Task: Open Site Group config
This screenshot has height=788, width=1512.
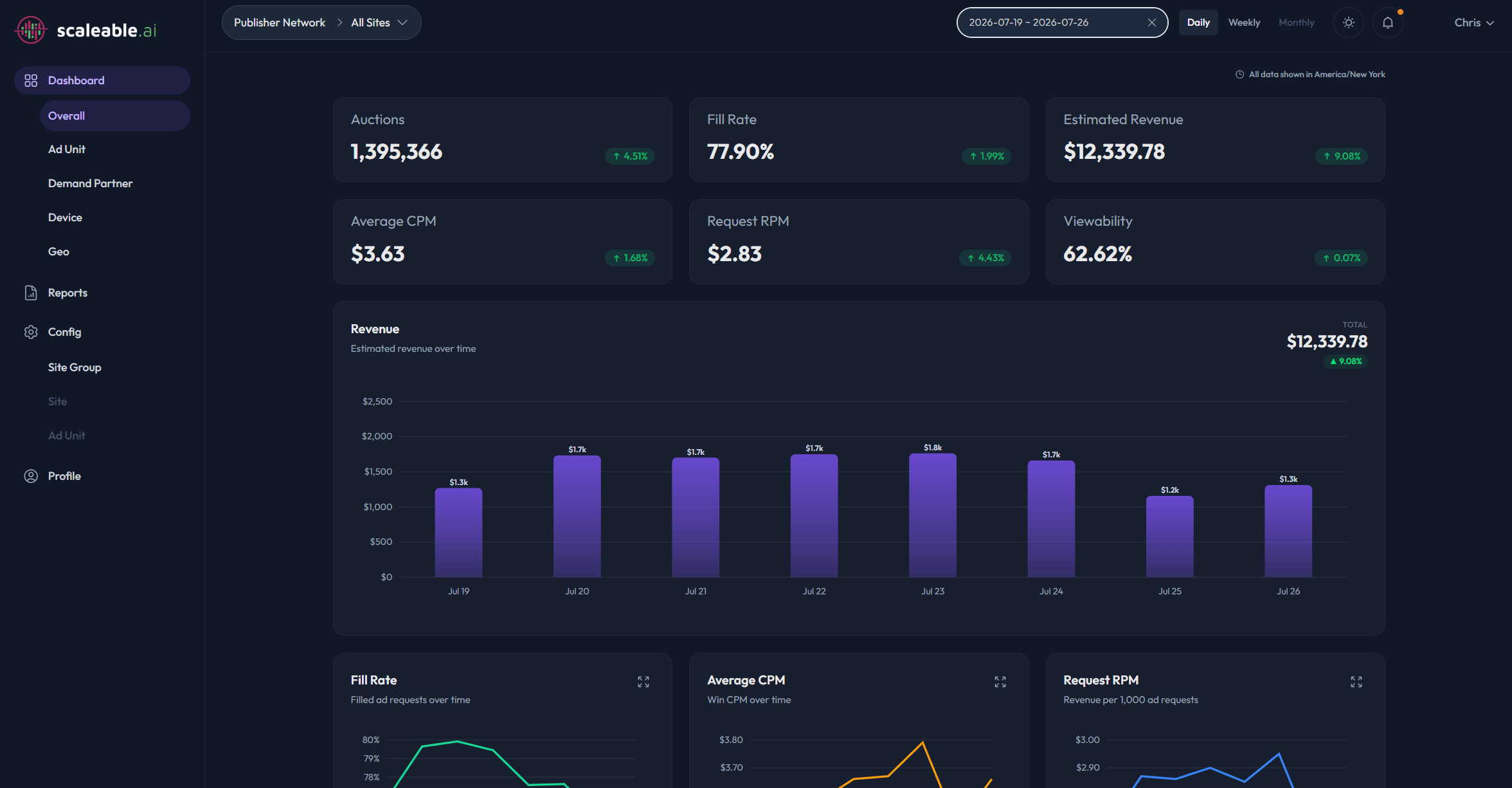Action: pyautogui.click(x=75, y=367)
